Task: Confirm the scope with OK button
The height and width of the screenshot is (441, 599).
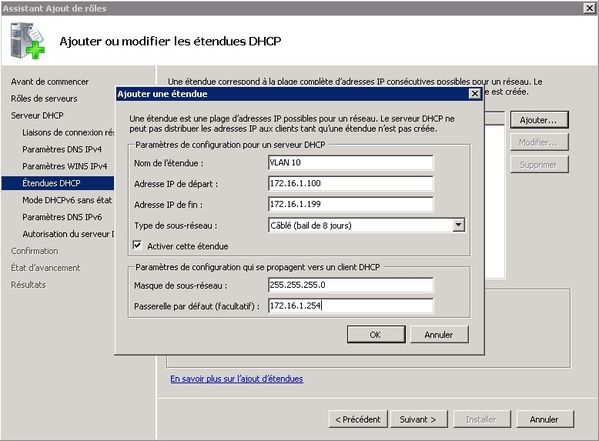Action: pyautogui.click(x=376, y=335)
